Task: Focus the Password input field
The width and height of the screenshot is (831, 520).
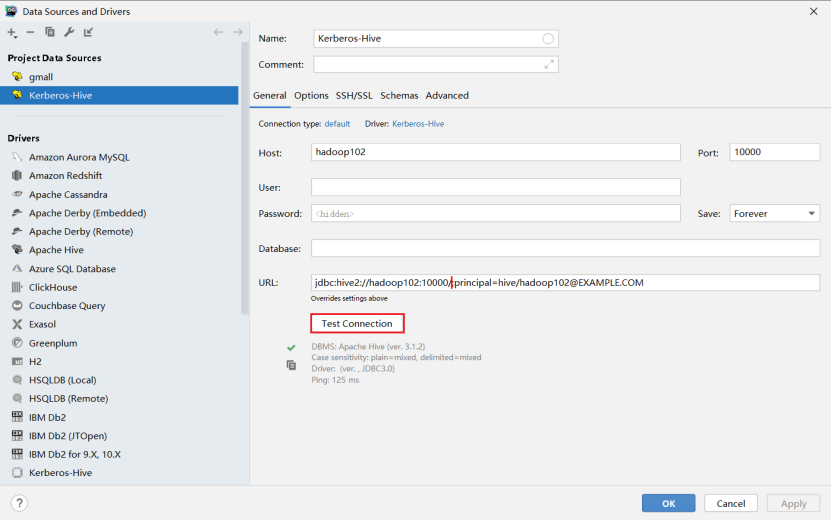Action: pyautogui.click(x=496, y=214)
